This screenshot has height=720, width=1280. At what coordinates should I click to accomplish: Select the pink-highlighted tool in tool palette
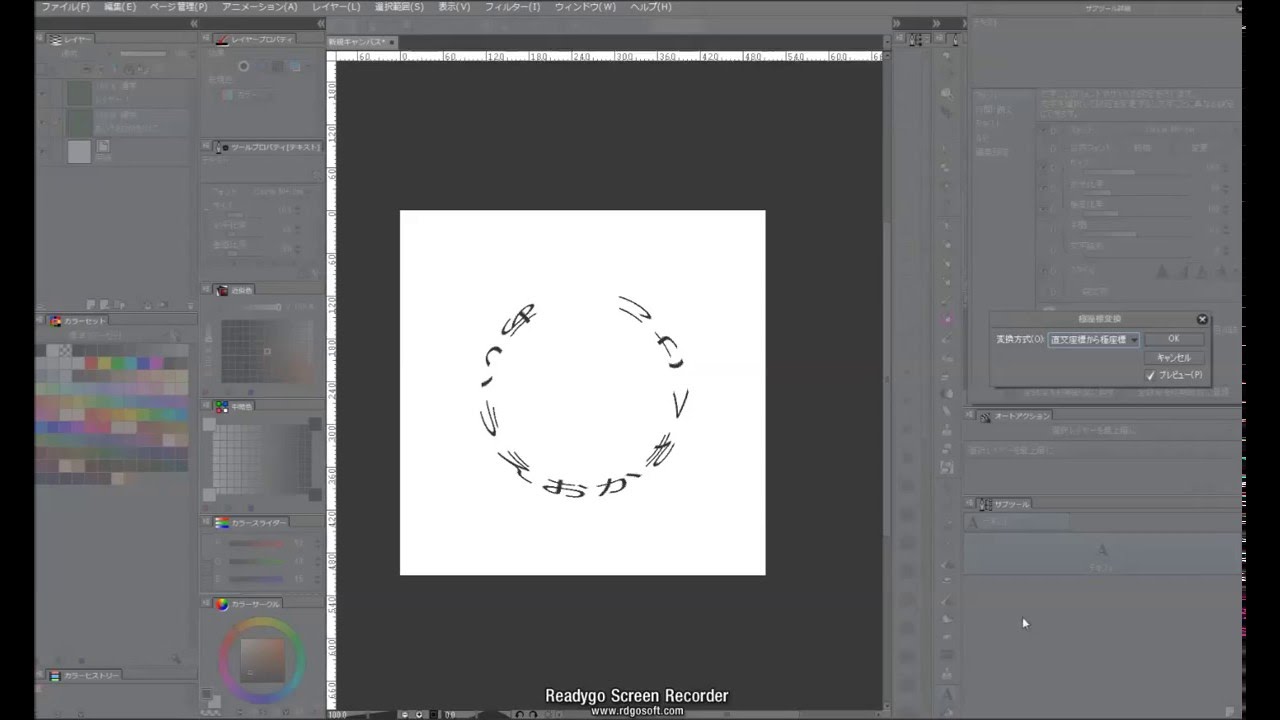tap(946, 320)
